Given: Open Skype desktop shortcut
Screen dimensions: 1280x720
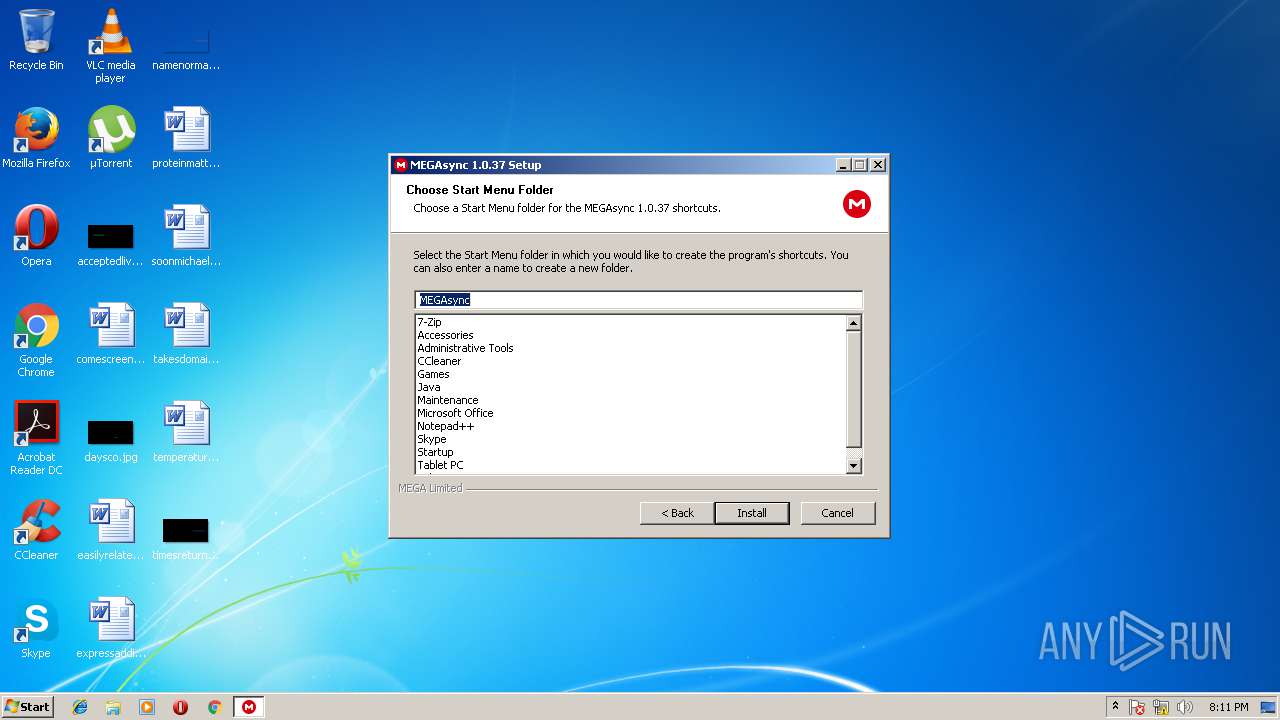Looking at the screenshot, I should tap(36, 628).
